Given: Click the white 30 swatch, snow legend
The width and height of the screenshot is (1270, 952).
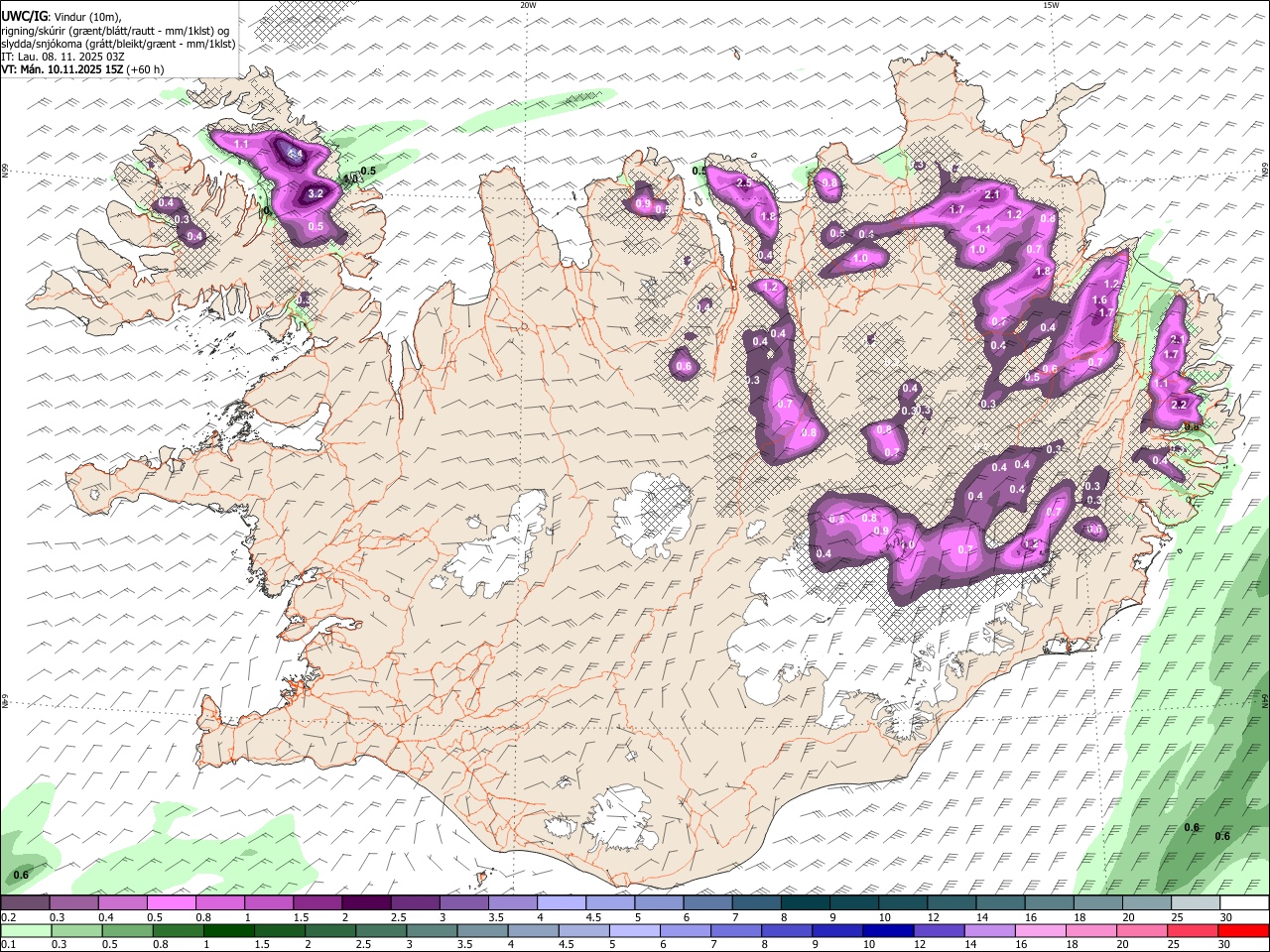Looking at the screenshot, I should tap(1244, 902).
